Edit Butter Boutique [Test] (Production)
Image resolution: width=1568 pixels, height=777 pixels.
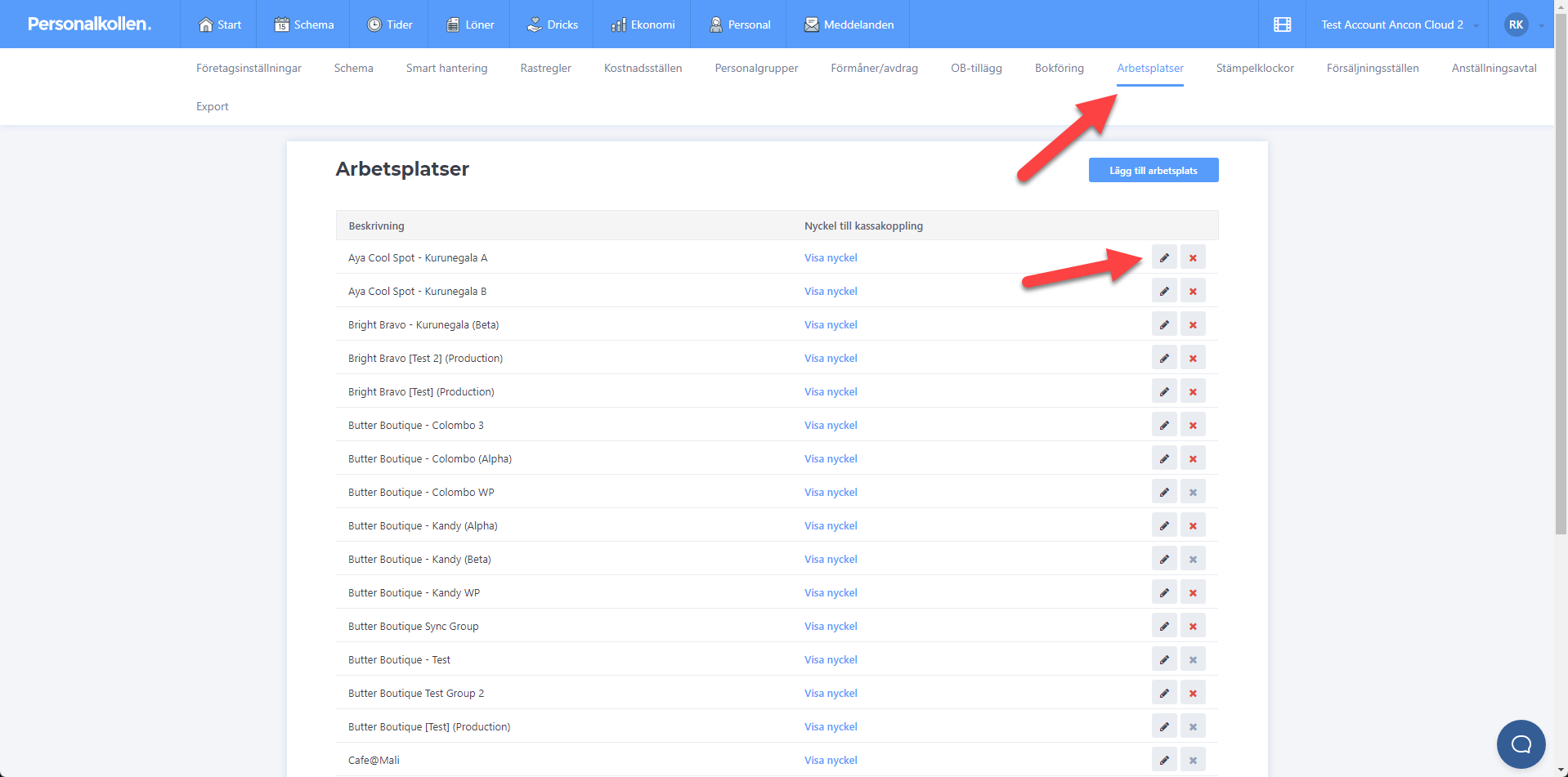tap(1164, 726)
